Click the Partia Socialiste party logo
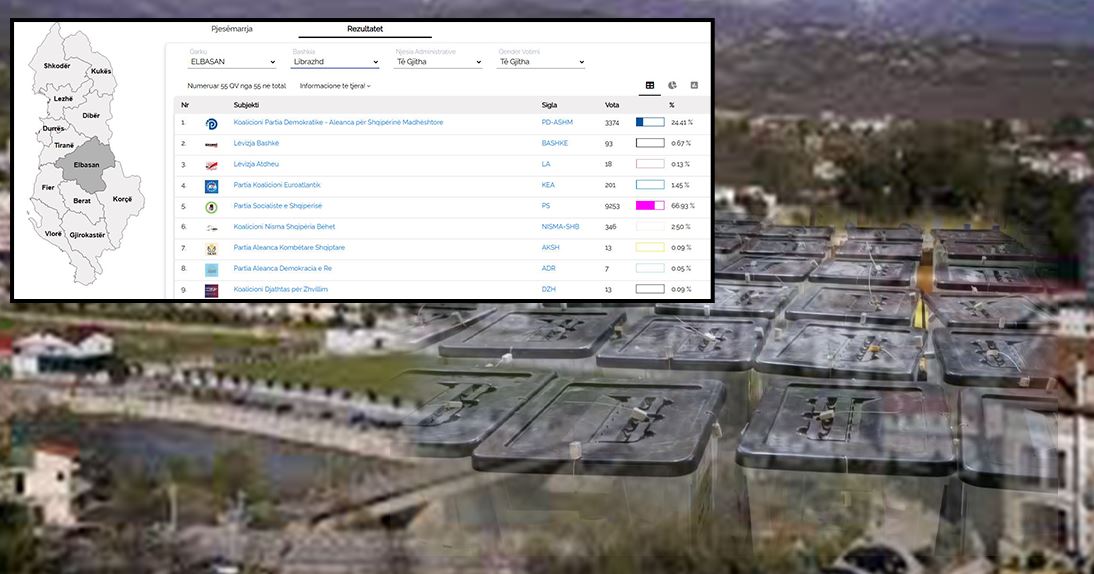 click(x=211, y=207)
